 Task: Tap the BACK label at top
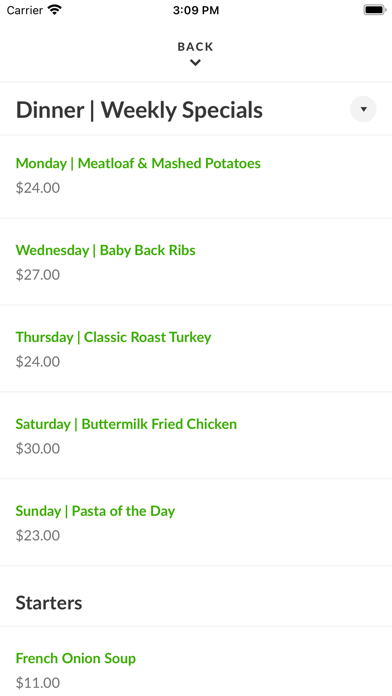click(195, 47)
